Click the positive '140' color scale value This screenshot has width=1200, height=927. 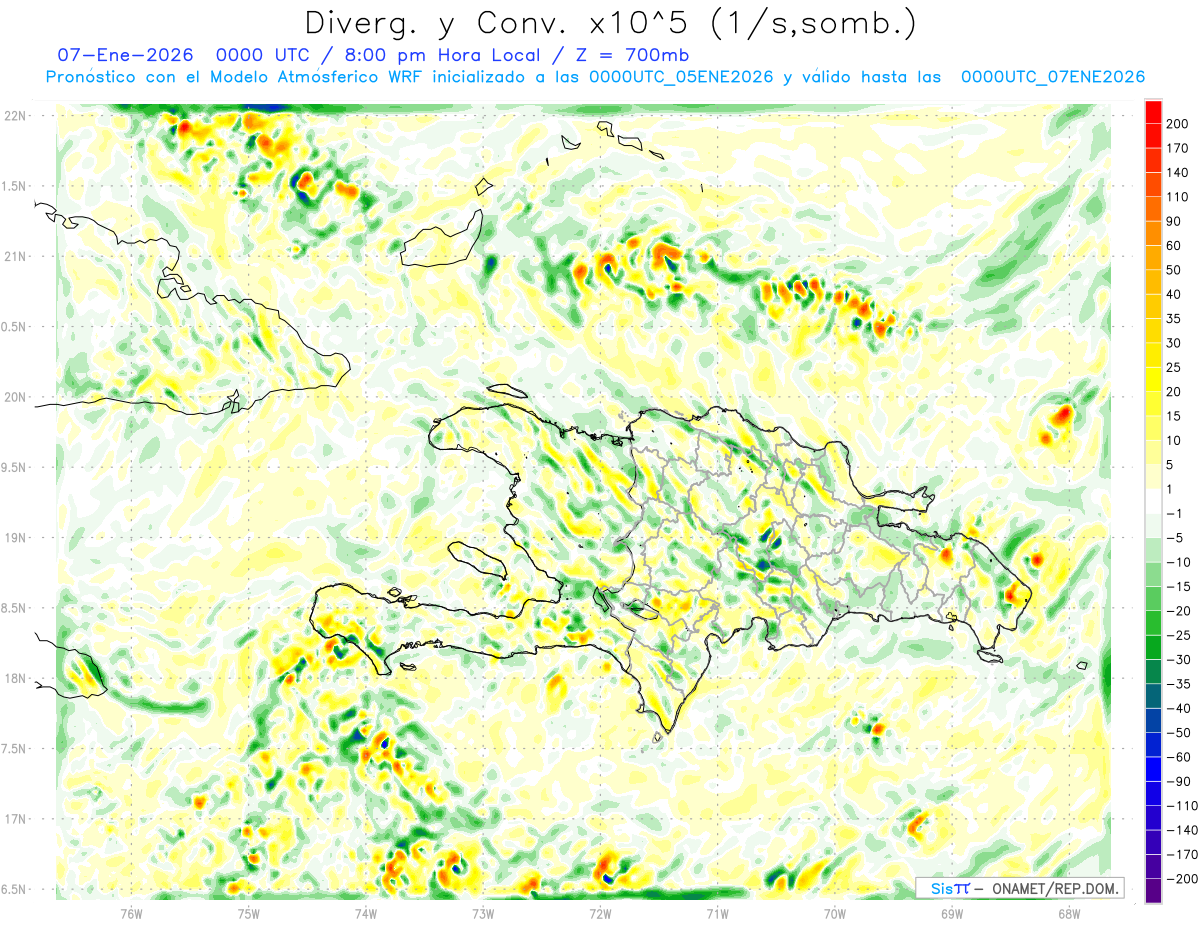click(x=1179, y=173)
